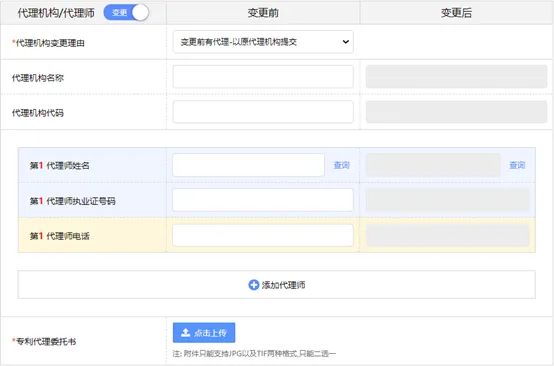Focus the 变更前 代理机构代码 input

pos(263,112)
